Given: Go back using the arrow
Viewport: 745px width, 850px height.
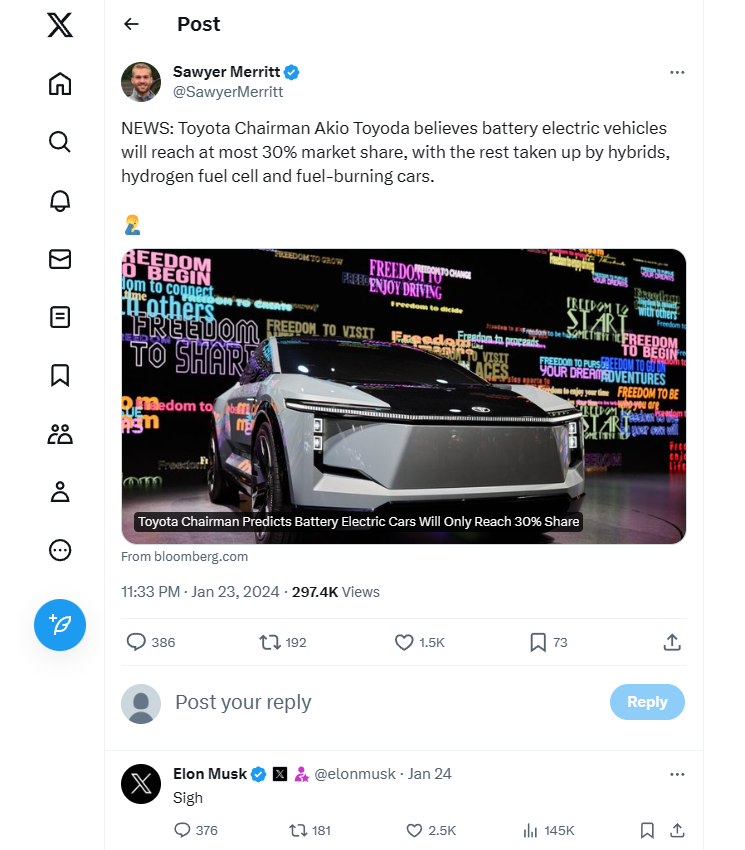Looking at the screenshot, I should pos(131,25).
